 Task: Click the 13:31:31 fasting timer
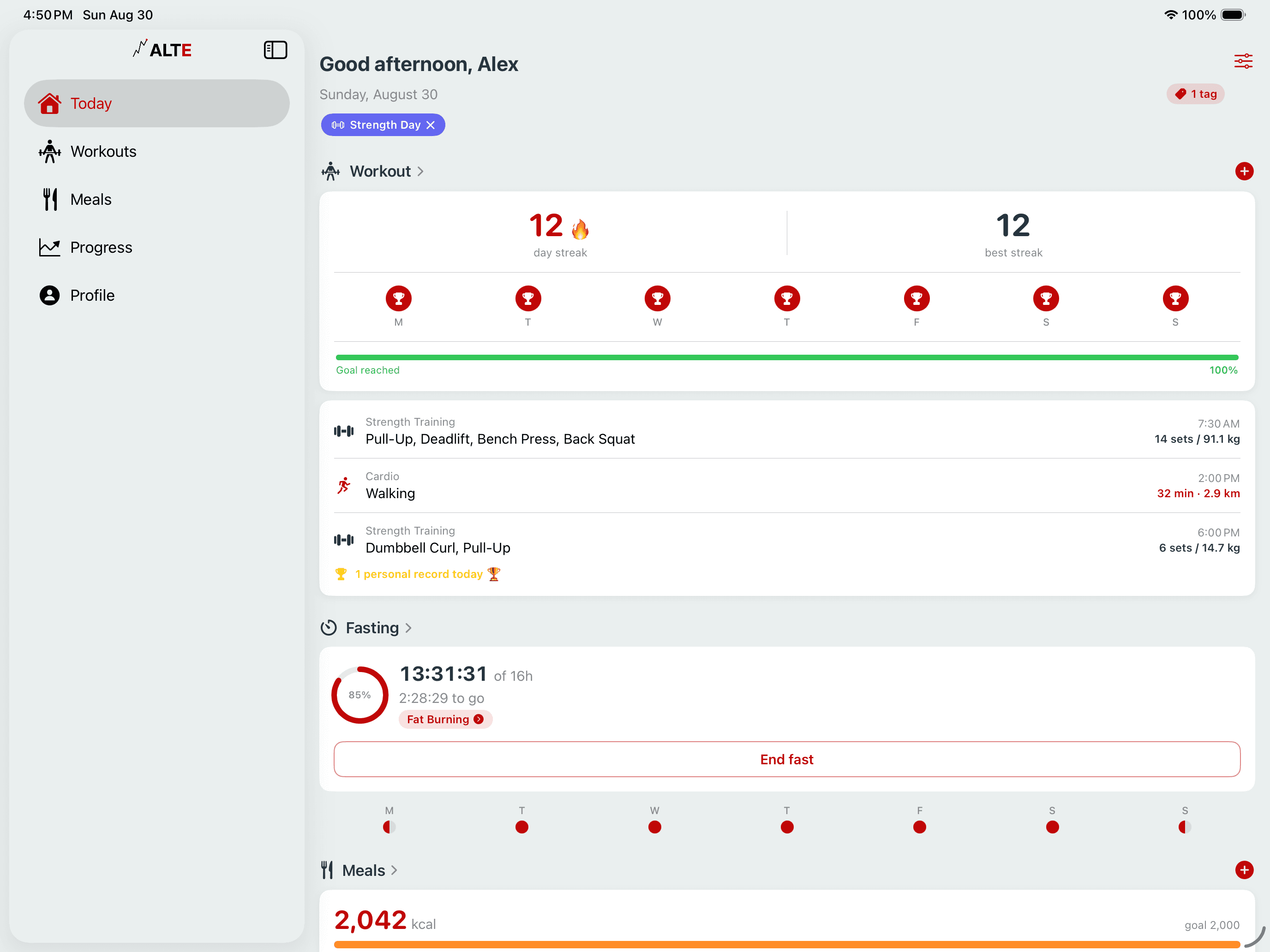pyautogui.click(x=443, y=674)
